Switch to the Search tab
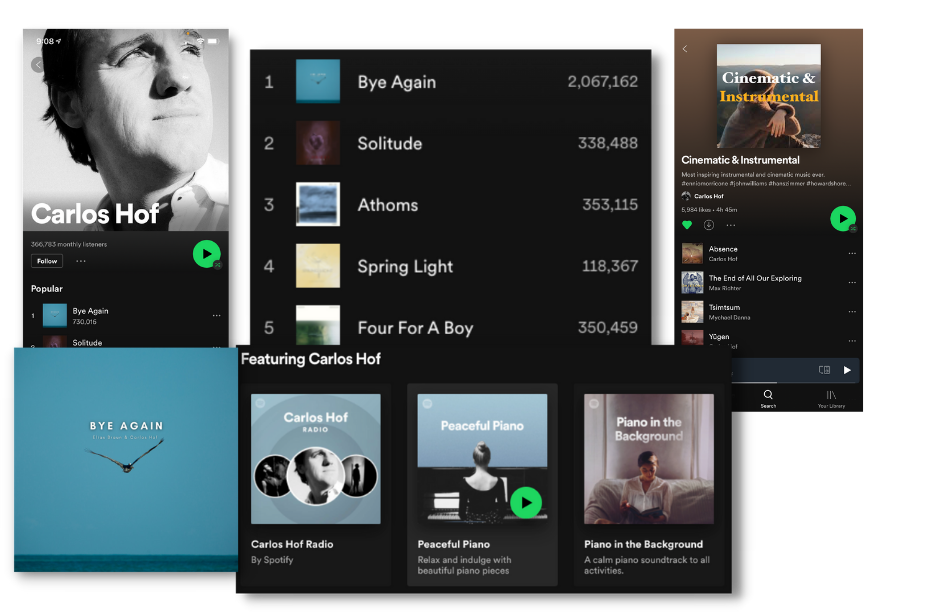This screenshot has width=940, height=612. coord(768,399)
